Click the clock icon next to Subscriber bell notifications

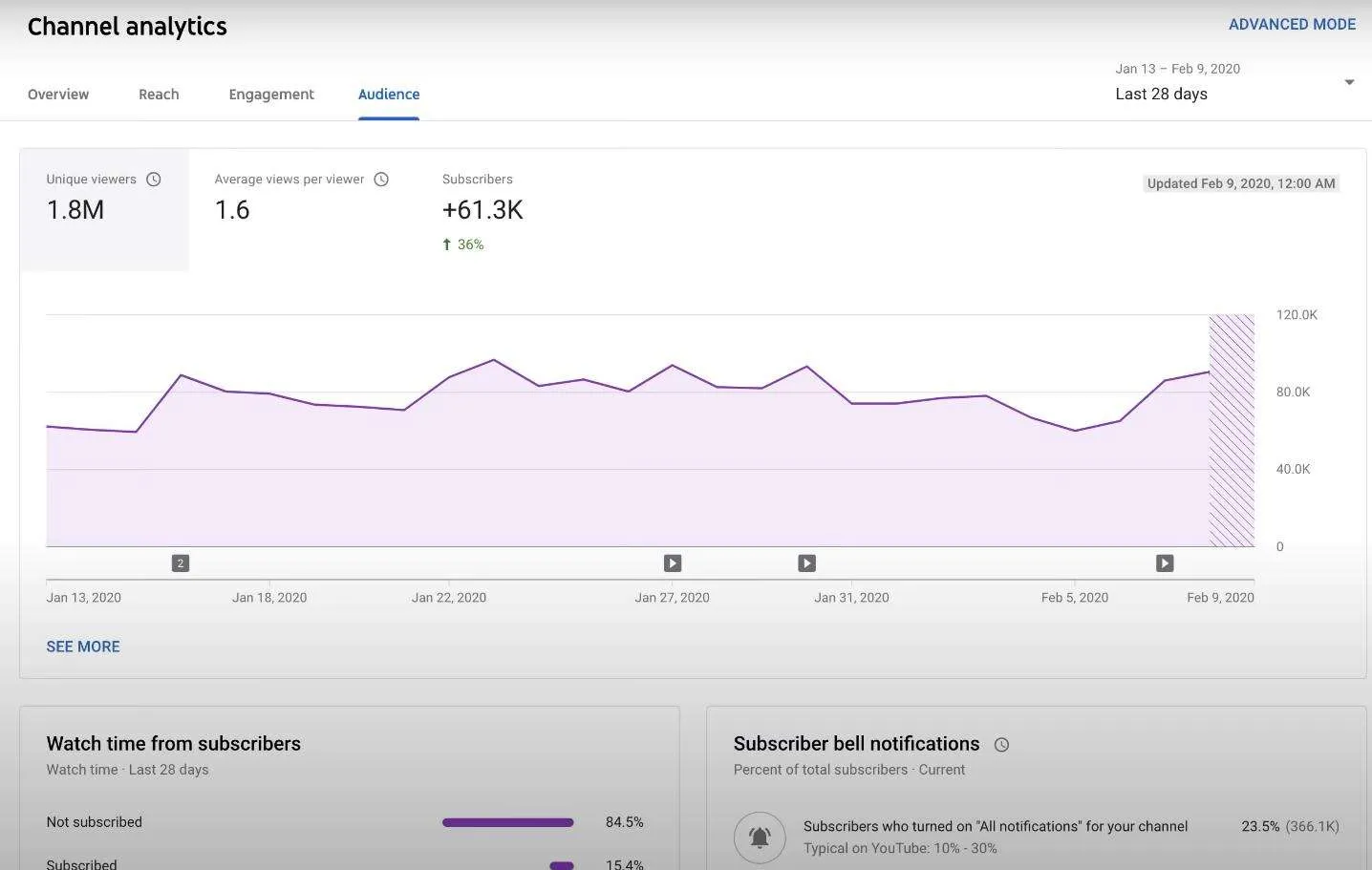pos(1001,745)
